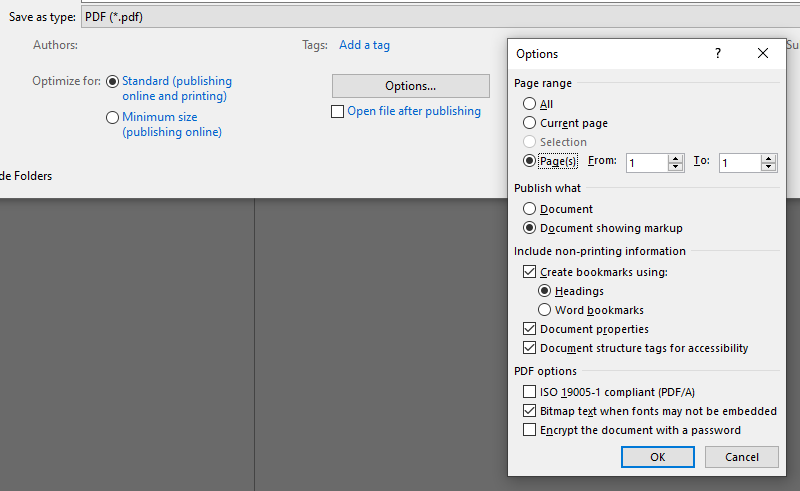The width and height of the screenshot is (800, 491).
Task: Click the Help question mark icon
Action: 717,54
